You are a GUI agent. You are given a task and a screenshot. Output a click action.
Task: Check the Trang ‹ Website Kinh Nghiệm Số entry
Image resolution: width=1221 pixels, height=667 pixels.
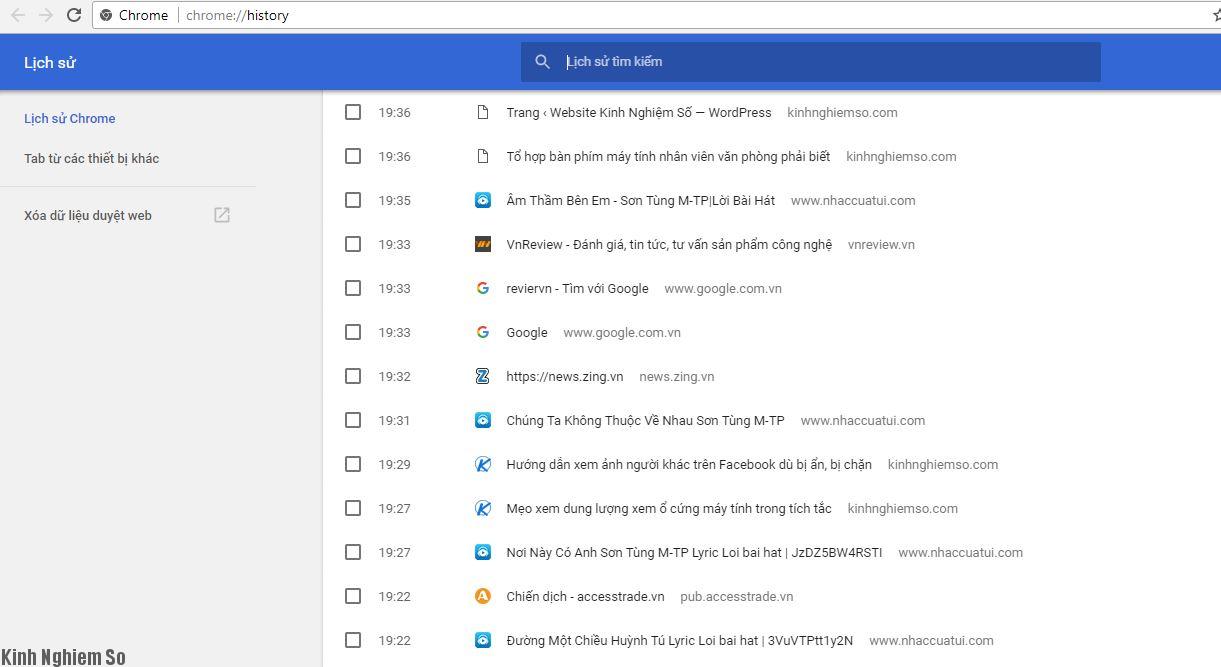pos(353,112)
